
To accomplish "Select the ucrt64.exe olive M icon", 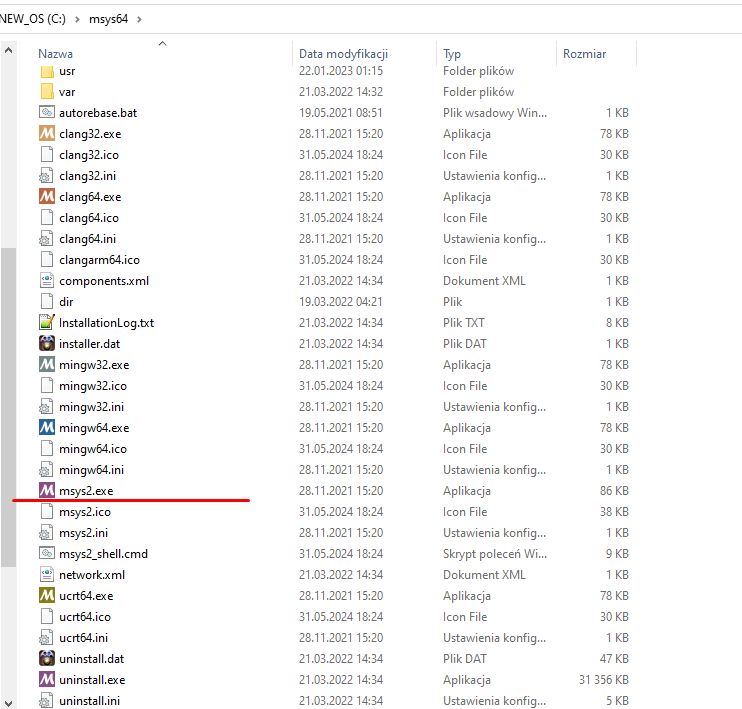I will click(47, 595).
